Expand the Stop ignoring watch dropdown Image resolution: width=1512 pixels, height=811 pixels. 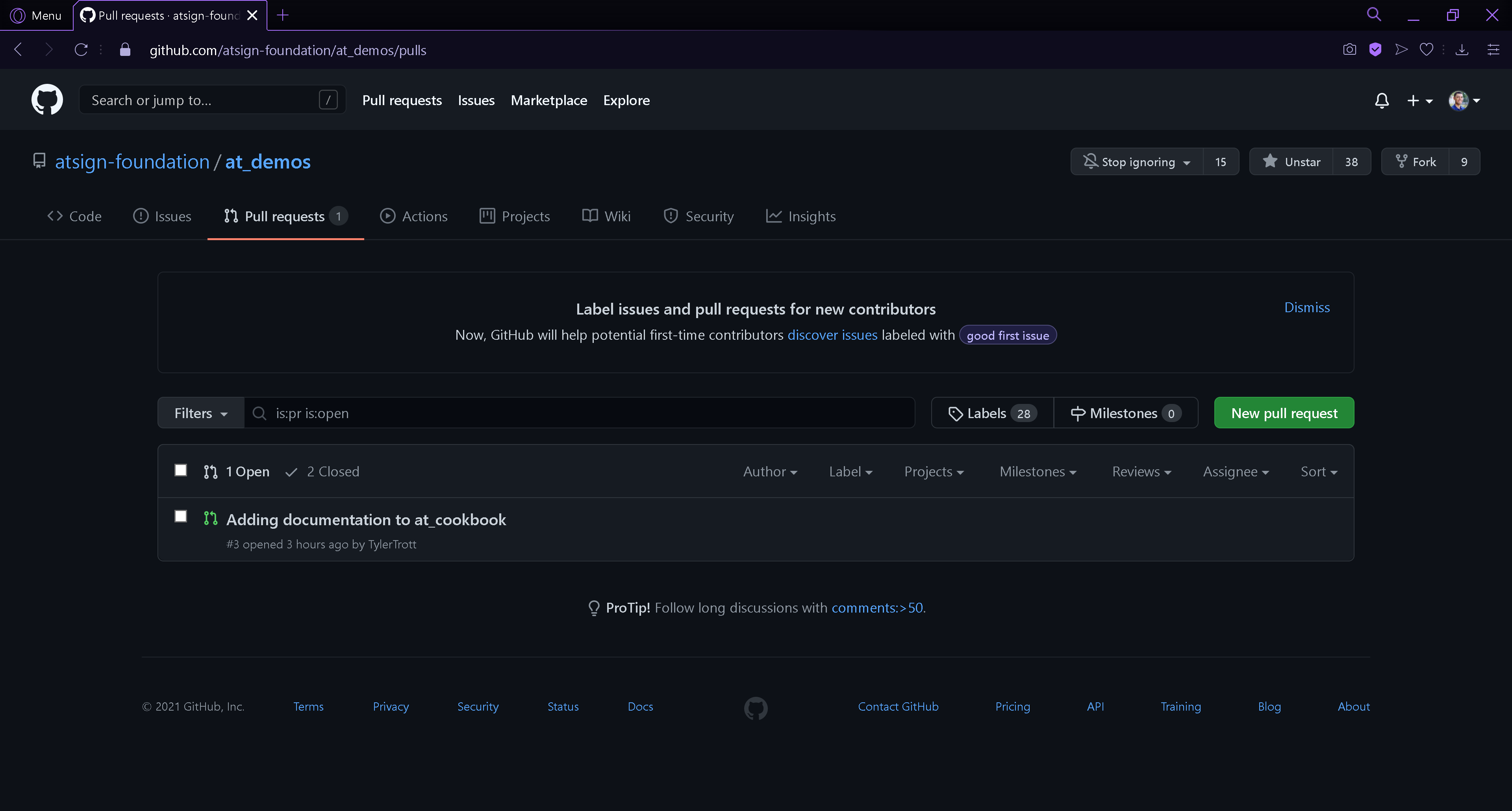pyautogui.click(x=1137, y=161)
